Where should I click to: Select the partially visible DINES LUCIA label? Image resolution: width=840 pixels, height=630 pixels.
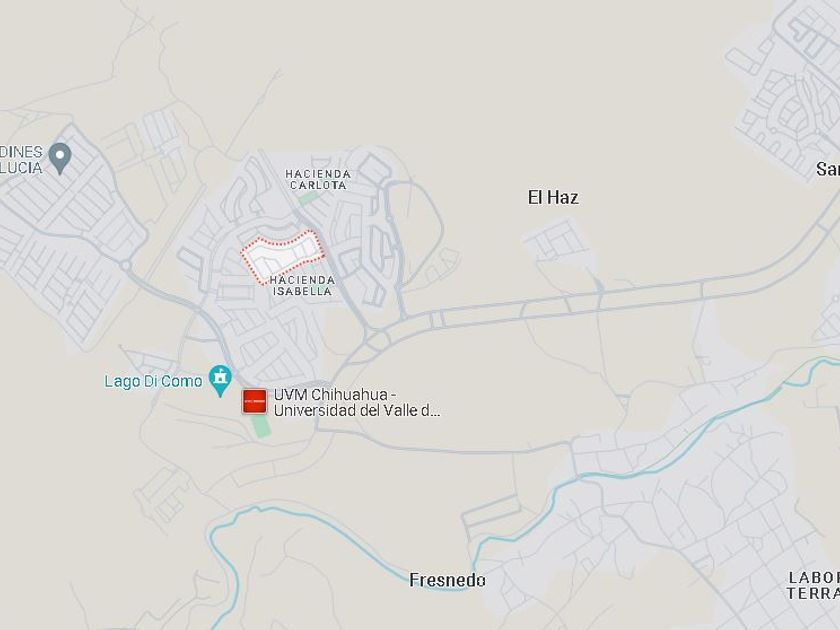21,160
